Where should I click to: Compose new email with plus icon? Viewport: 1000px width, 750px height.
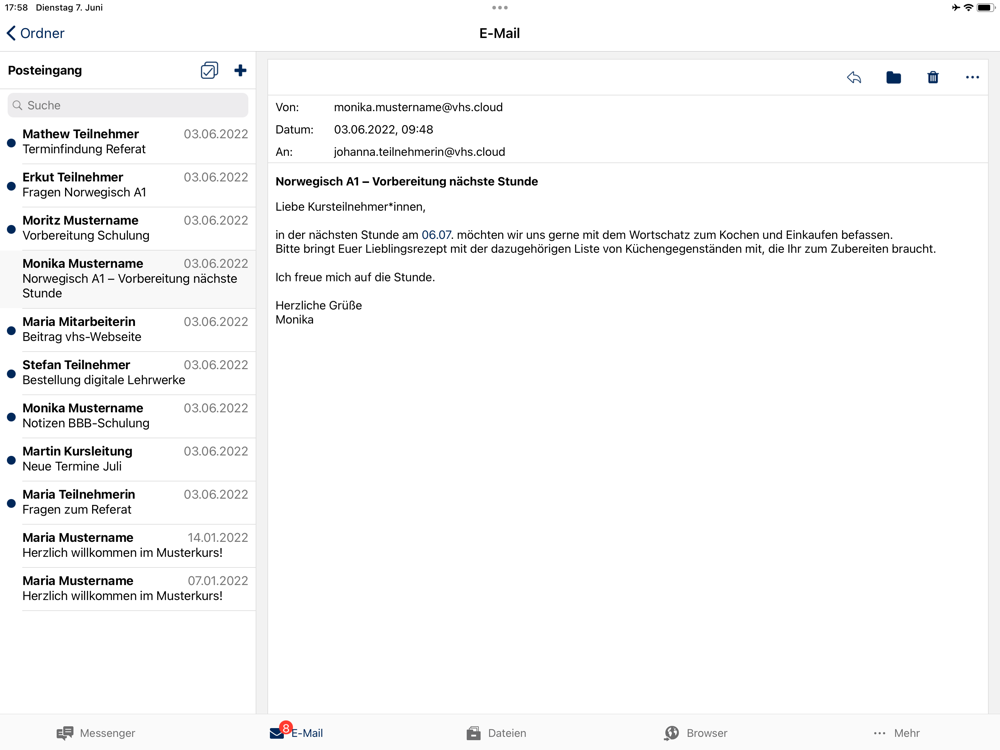point(240,70)
